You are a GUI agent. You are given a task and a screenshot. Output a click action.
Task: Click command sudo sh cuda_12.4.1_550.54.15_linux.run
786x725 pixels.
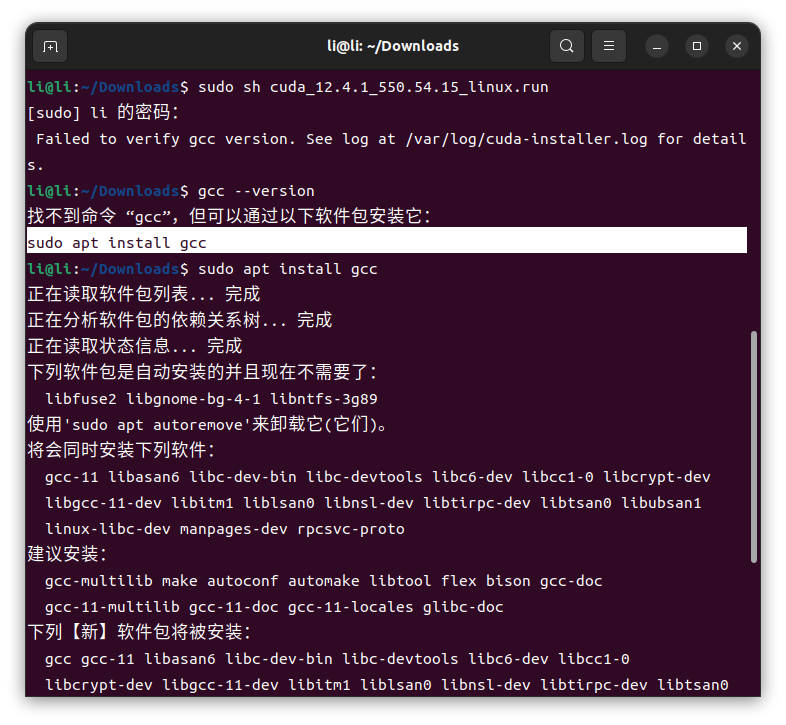point(373,87)
